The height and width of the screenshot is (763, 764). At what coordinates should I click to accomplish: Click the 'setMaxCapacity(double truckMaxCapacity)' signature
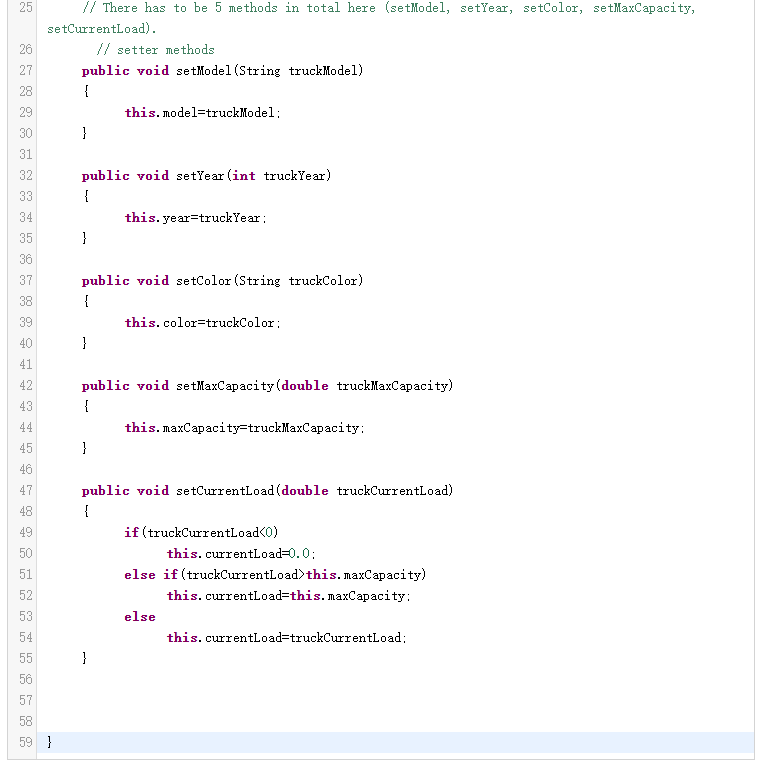pos(315,386)
